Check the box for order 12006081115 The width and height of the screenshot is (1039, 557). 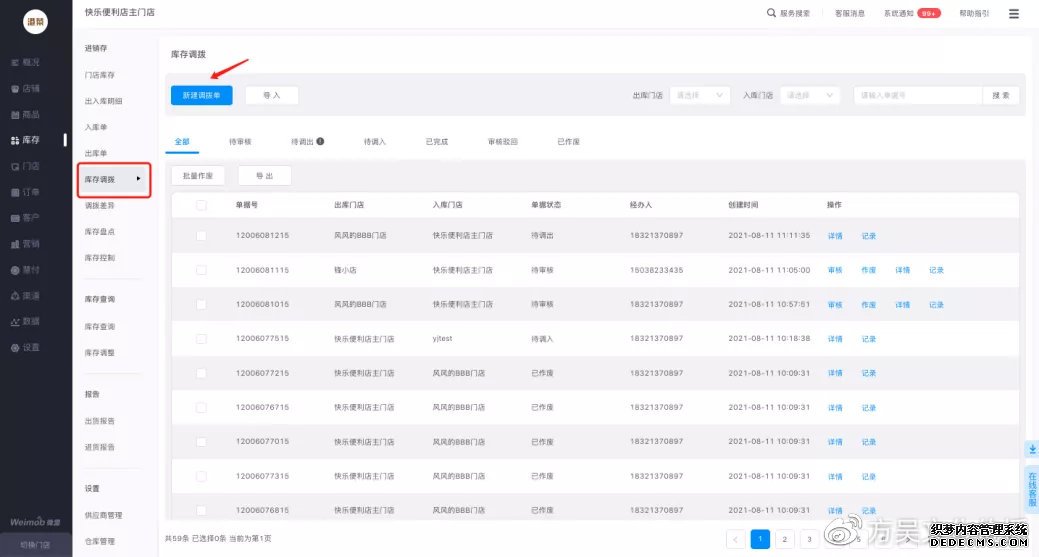(201, 270)
